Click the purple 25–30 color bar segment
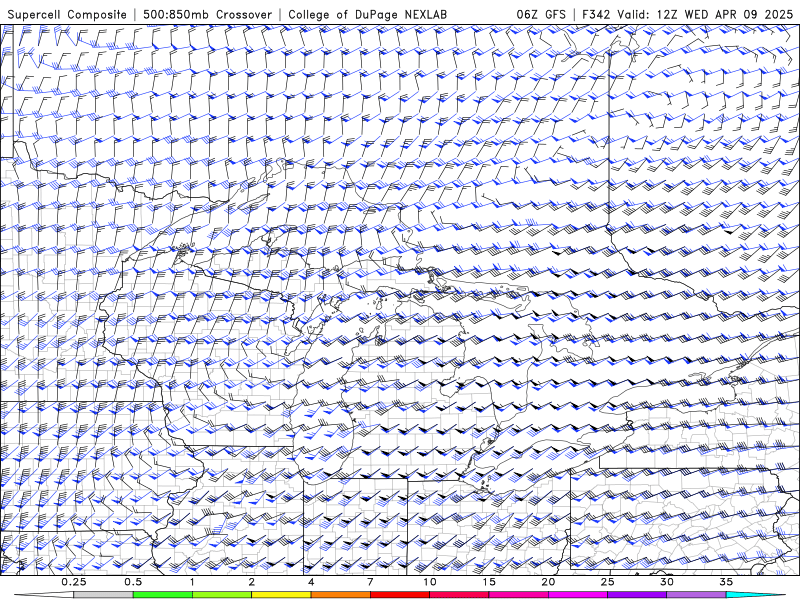Screen dimensions: 800x600 coord(637,595)
